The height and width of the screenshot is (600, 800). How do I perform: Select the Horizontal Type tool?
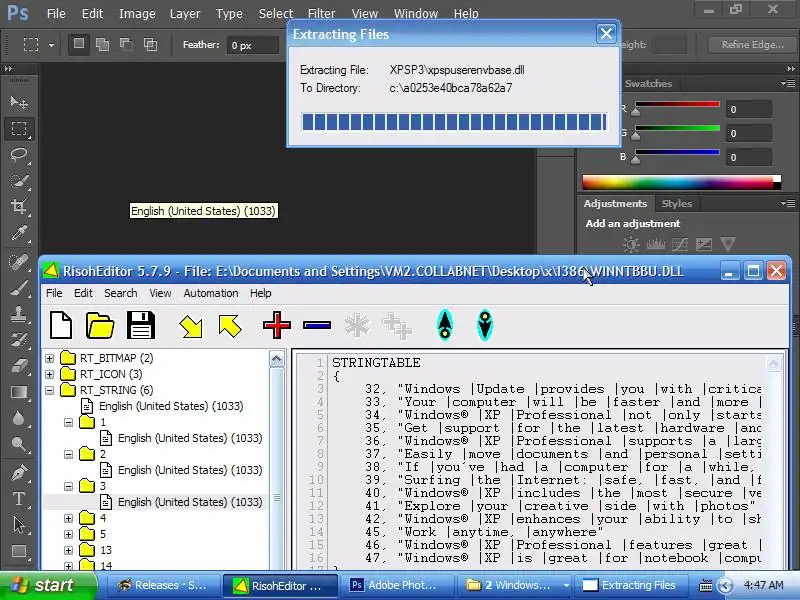(x=19, y=498)
